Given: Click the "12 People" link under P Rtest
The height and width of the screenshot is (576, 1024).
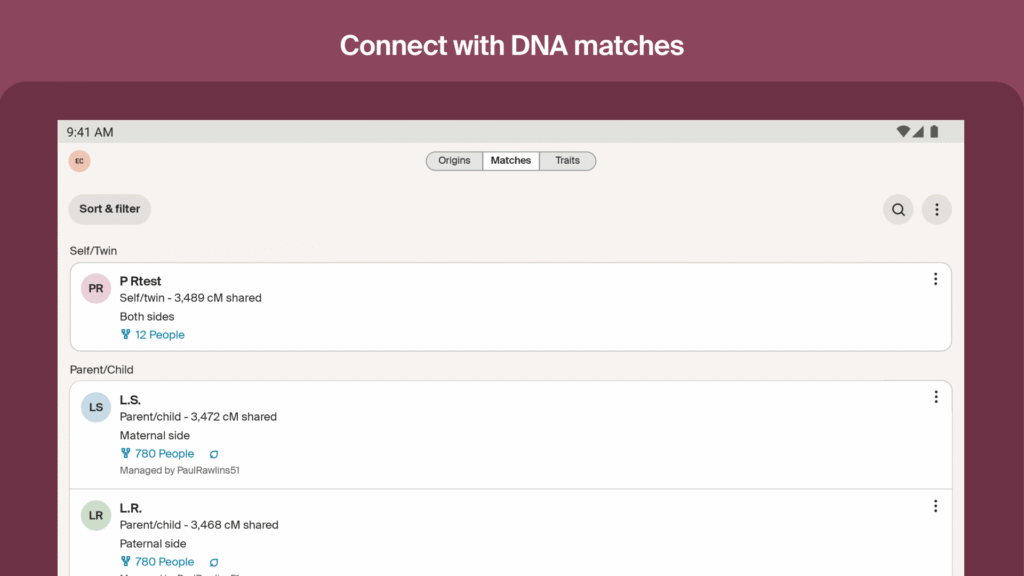Looking at the screenshot, I should point(158,334).
